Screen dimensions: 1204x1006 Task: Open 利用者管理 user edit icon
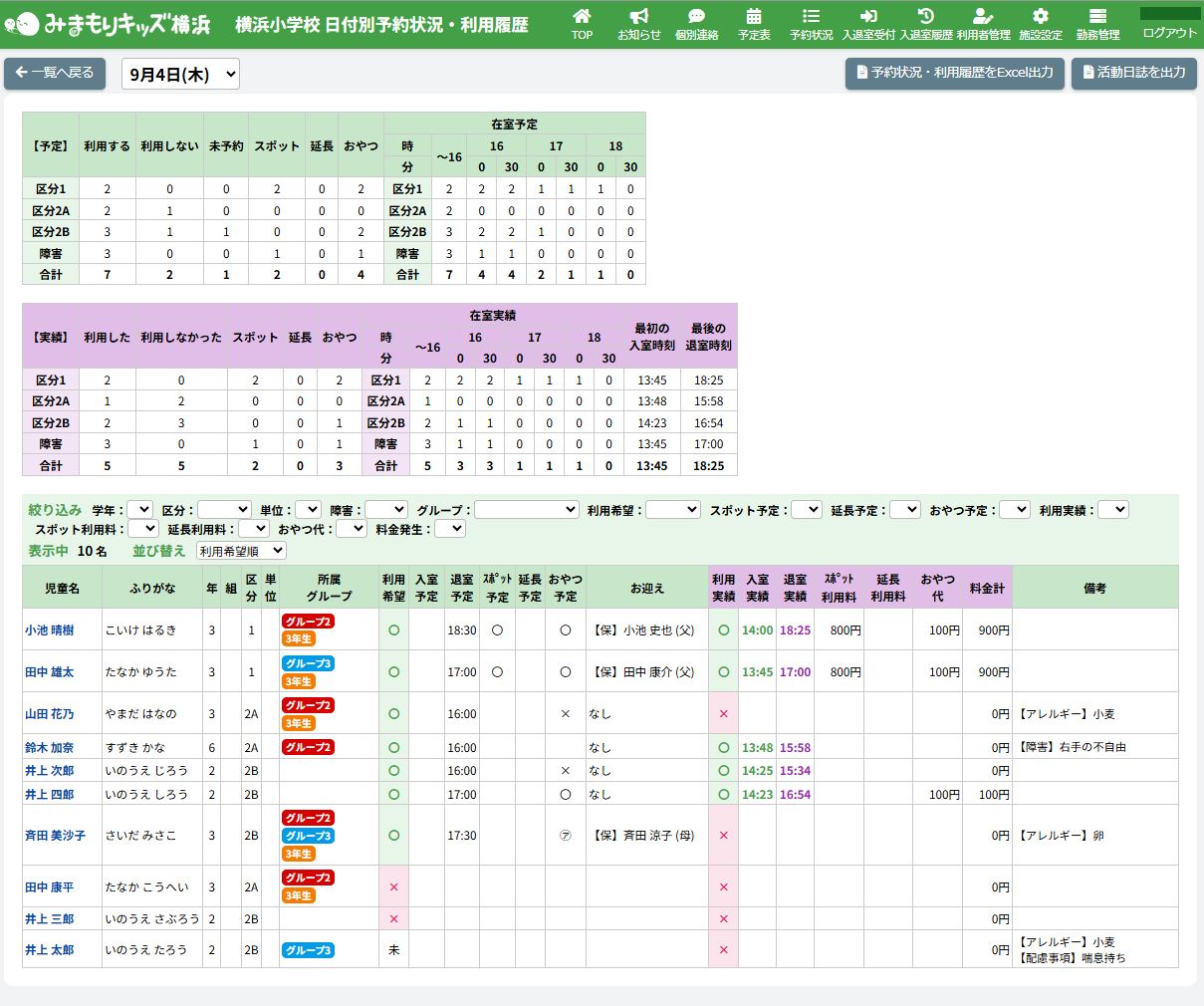click(x=983, y=17)
